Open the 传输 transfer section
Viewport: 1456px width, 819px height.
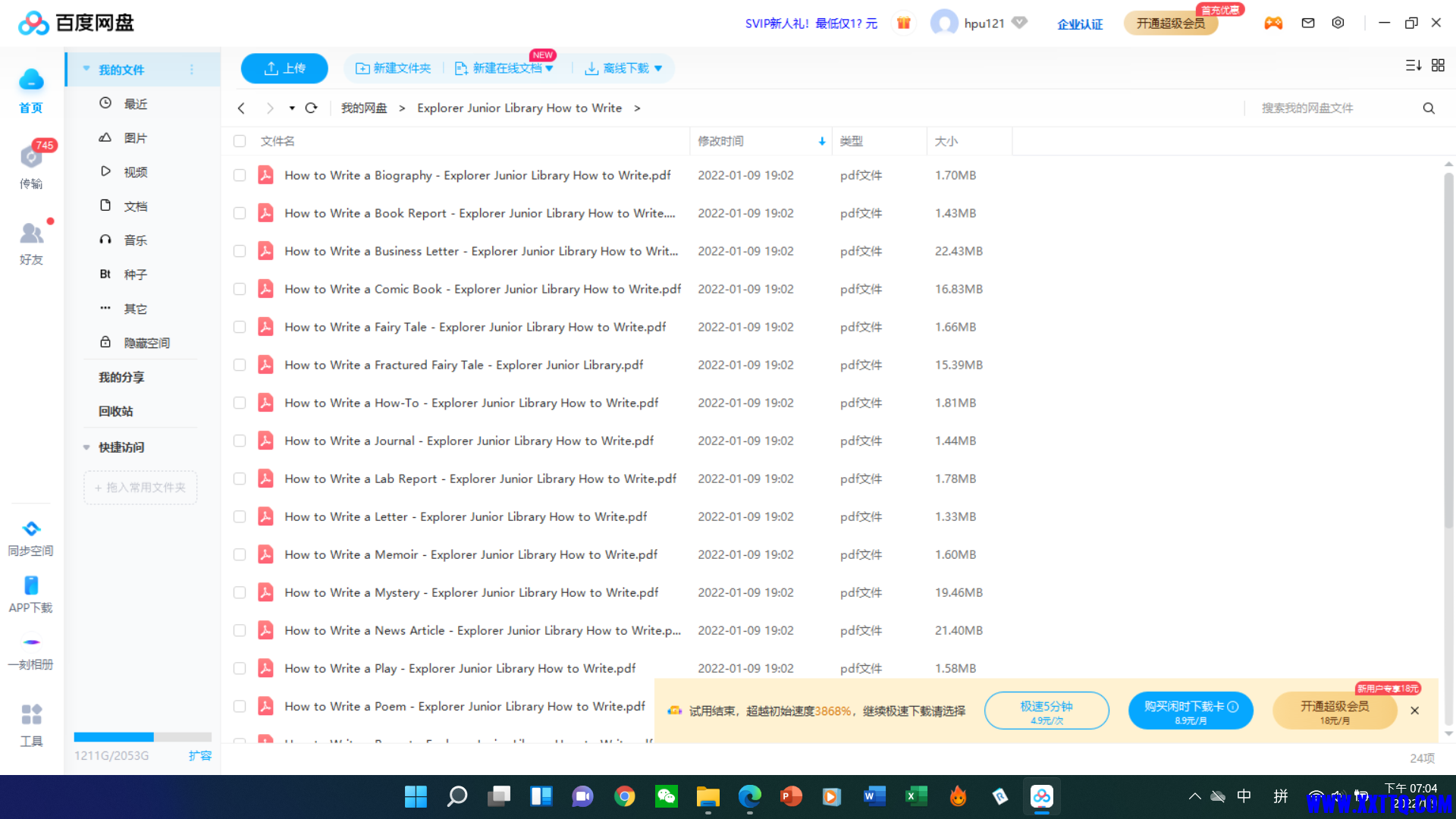pyautogui.click(x=31, y=165)
